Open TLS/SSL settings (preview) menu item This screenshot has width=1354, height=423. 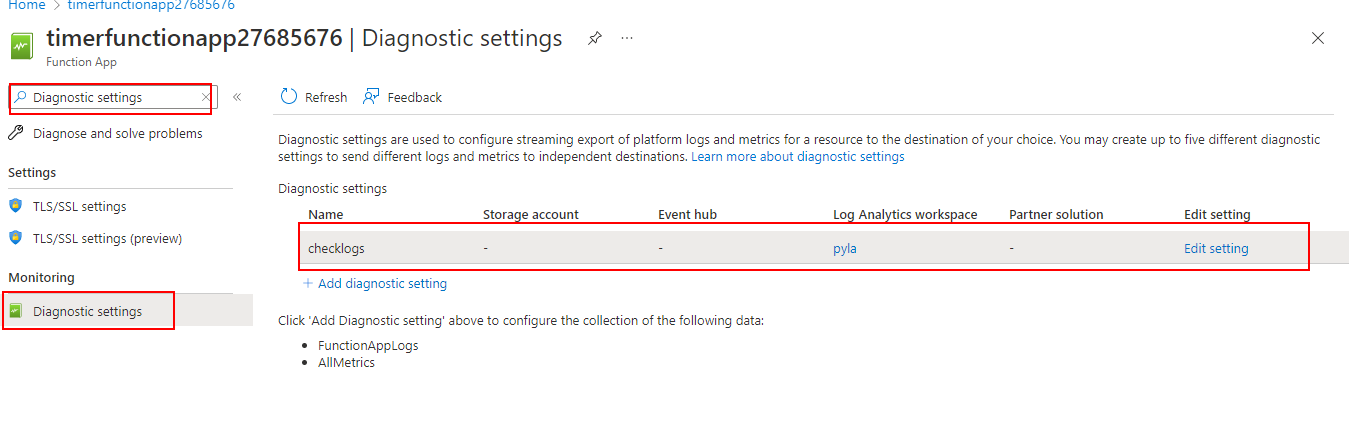[x=107, y=238]
